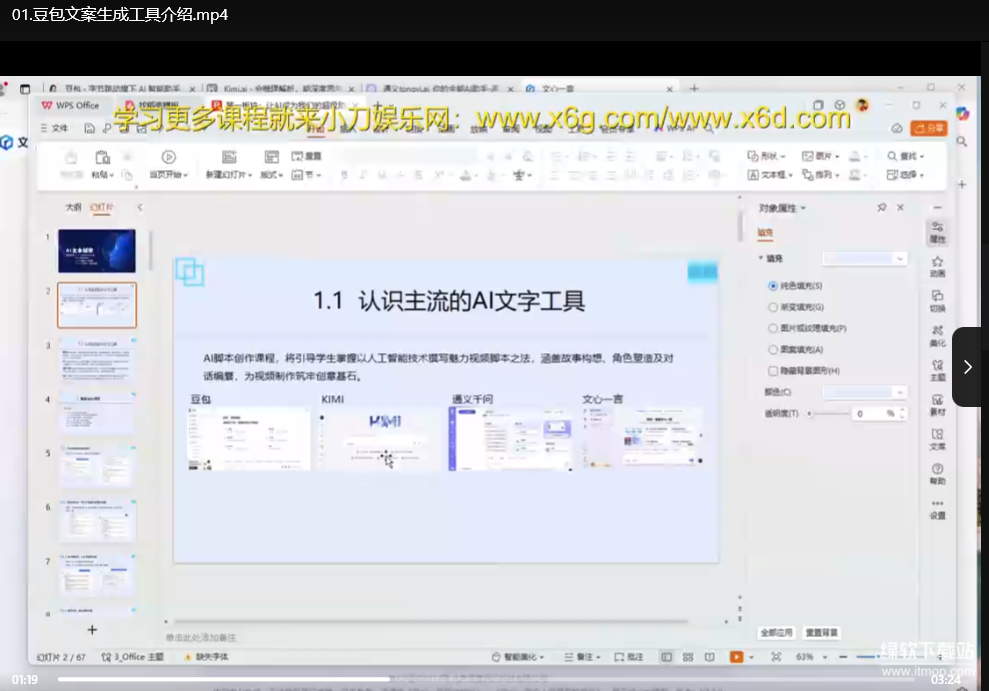Open Transition (切换) panel in right sidebar

pyautogui.click(x=937, y=301)
